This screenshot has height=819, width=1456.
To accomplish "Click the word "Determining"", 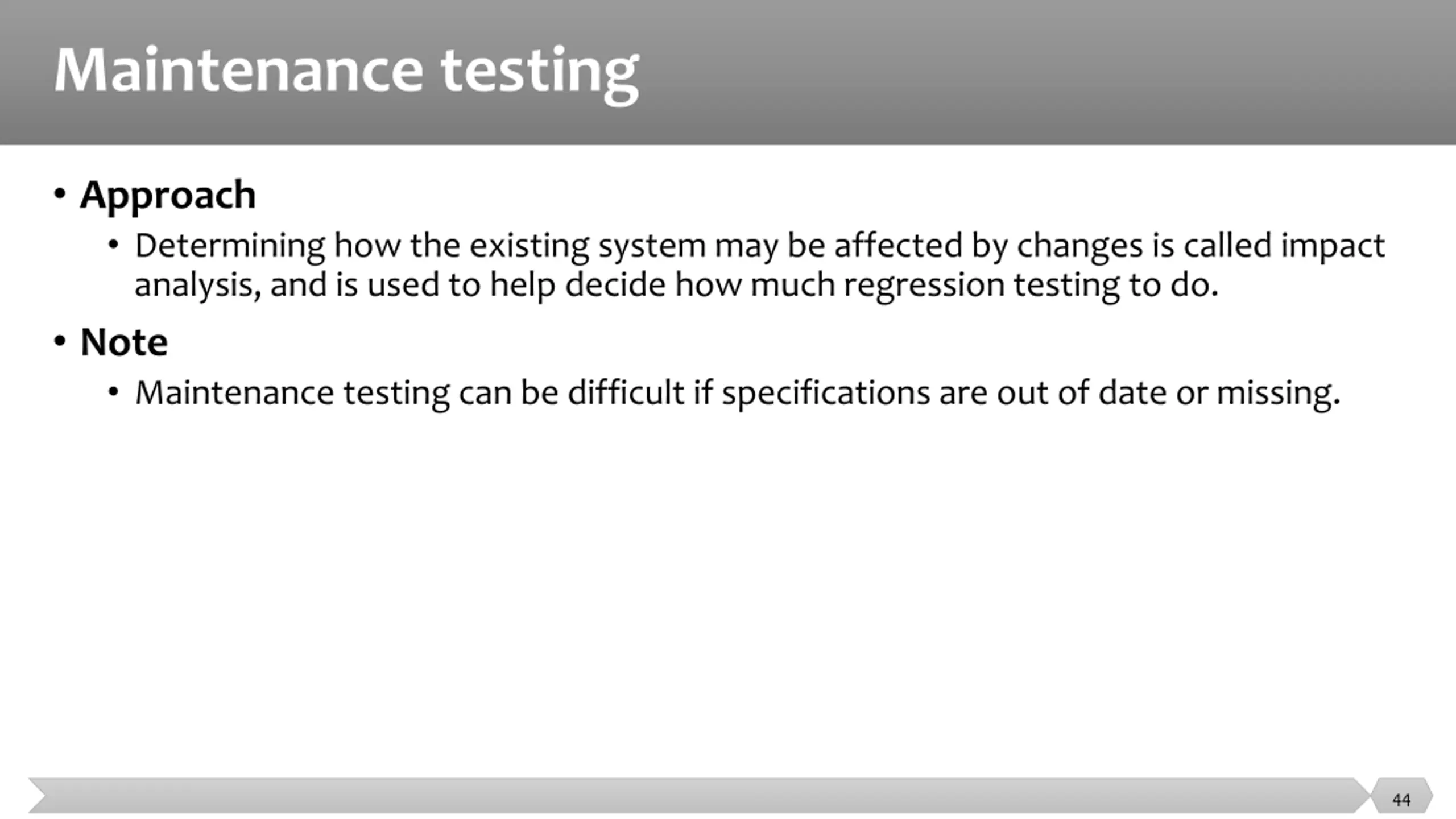I will tap(230, 246).
